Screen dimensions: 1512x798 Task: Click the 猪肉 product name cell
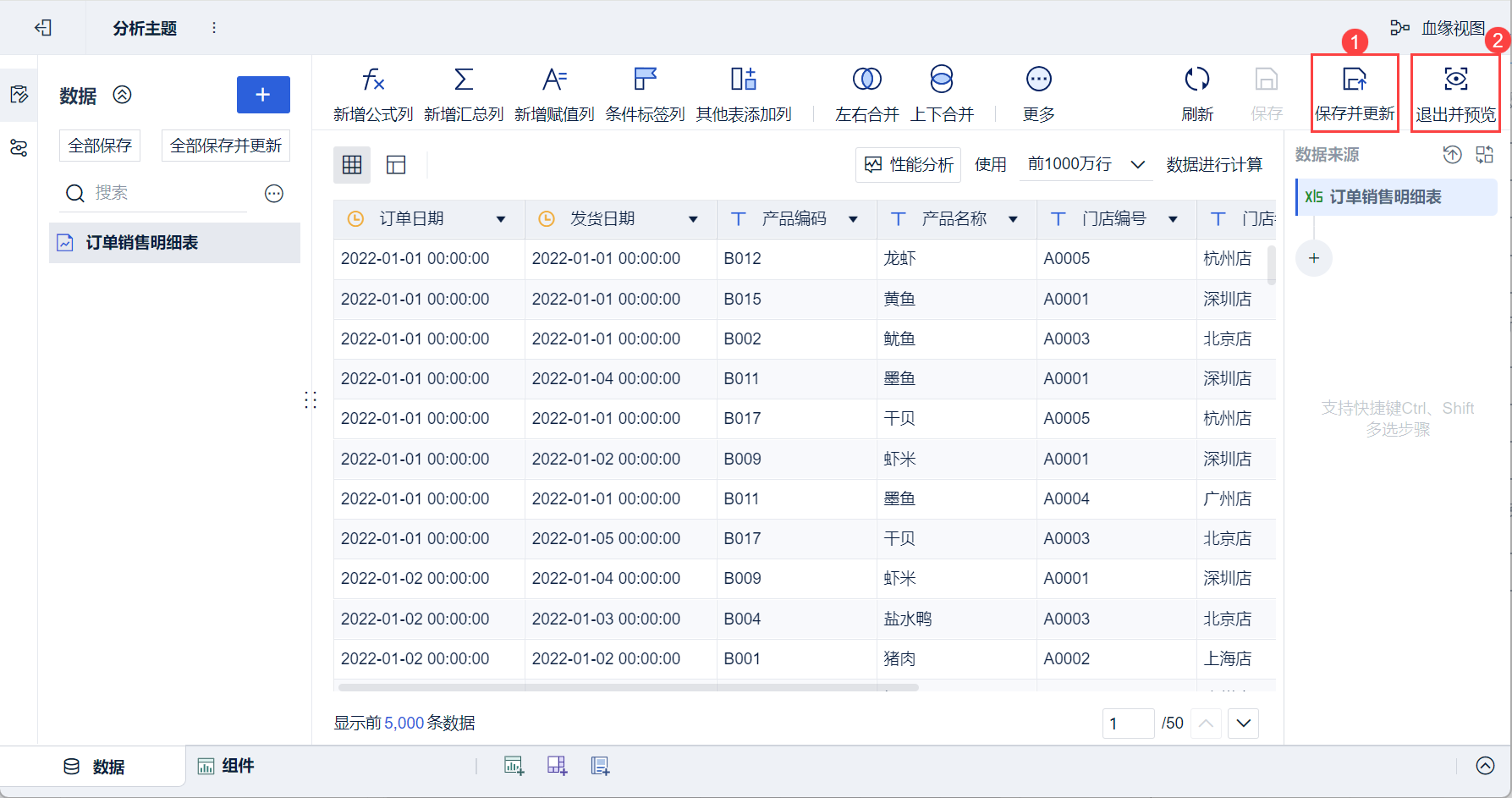pos(956,659)
